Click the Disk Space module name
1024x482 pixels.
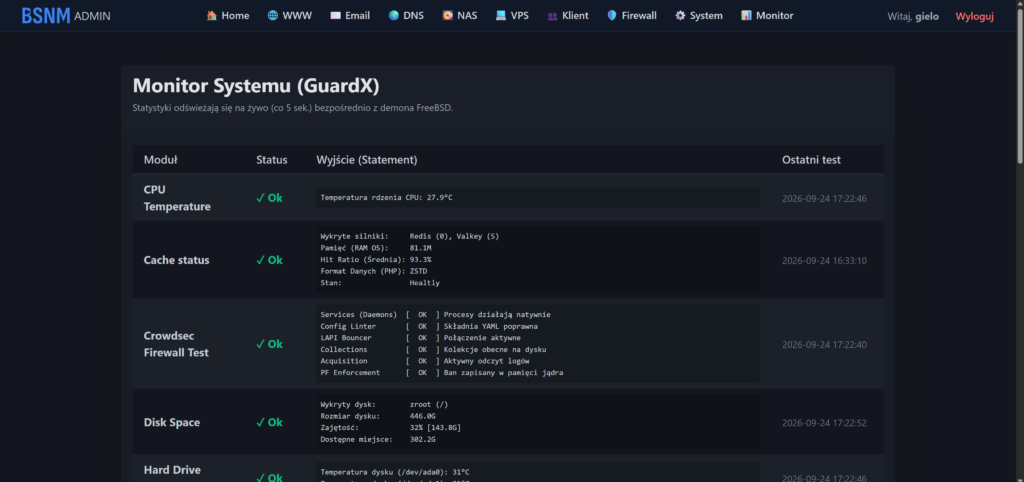click(x=172, y=423)
